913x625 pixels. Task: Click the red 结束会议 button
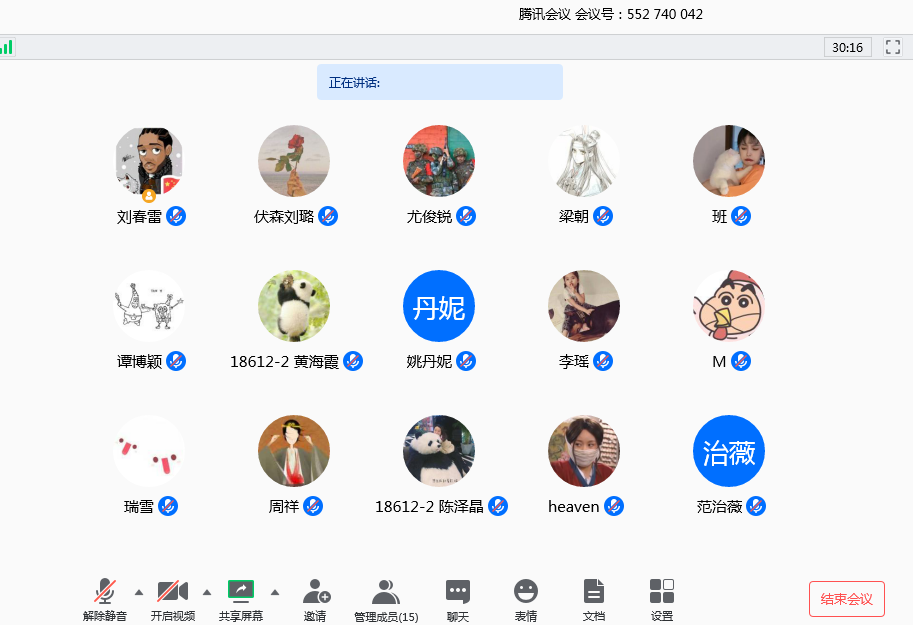point(846,599)
